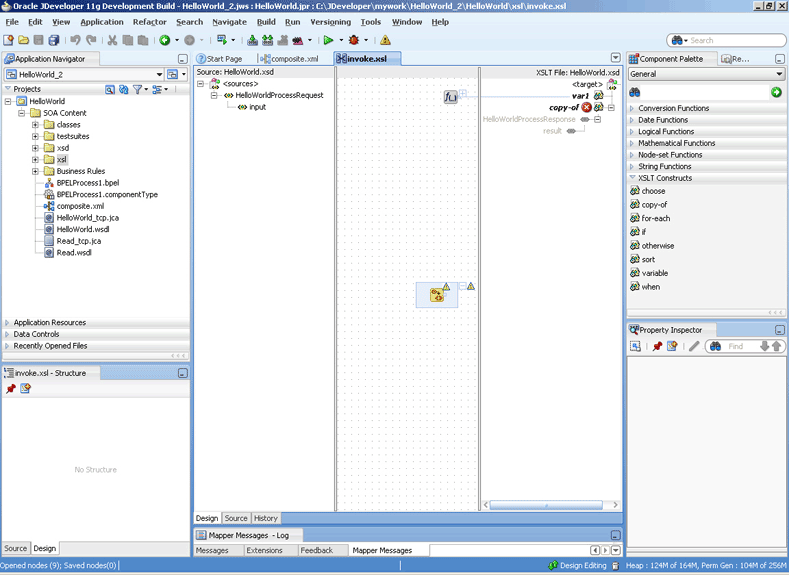Expand the classes folder
The height and width of the screenshot is (575, 789).
click(35, 124)
